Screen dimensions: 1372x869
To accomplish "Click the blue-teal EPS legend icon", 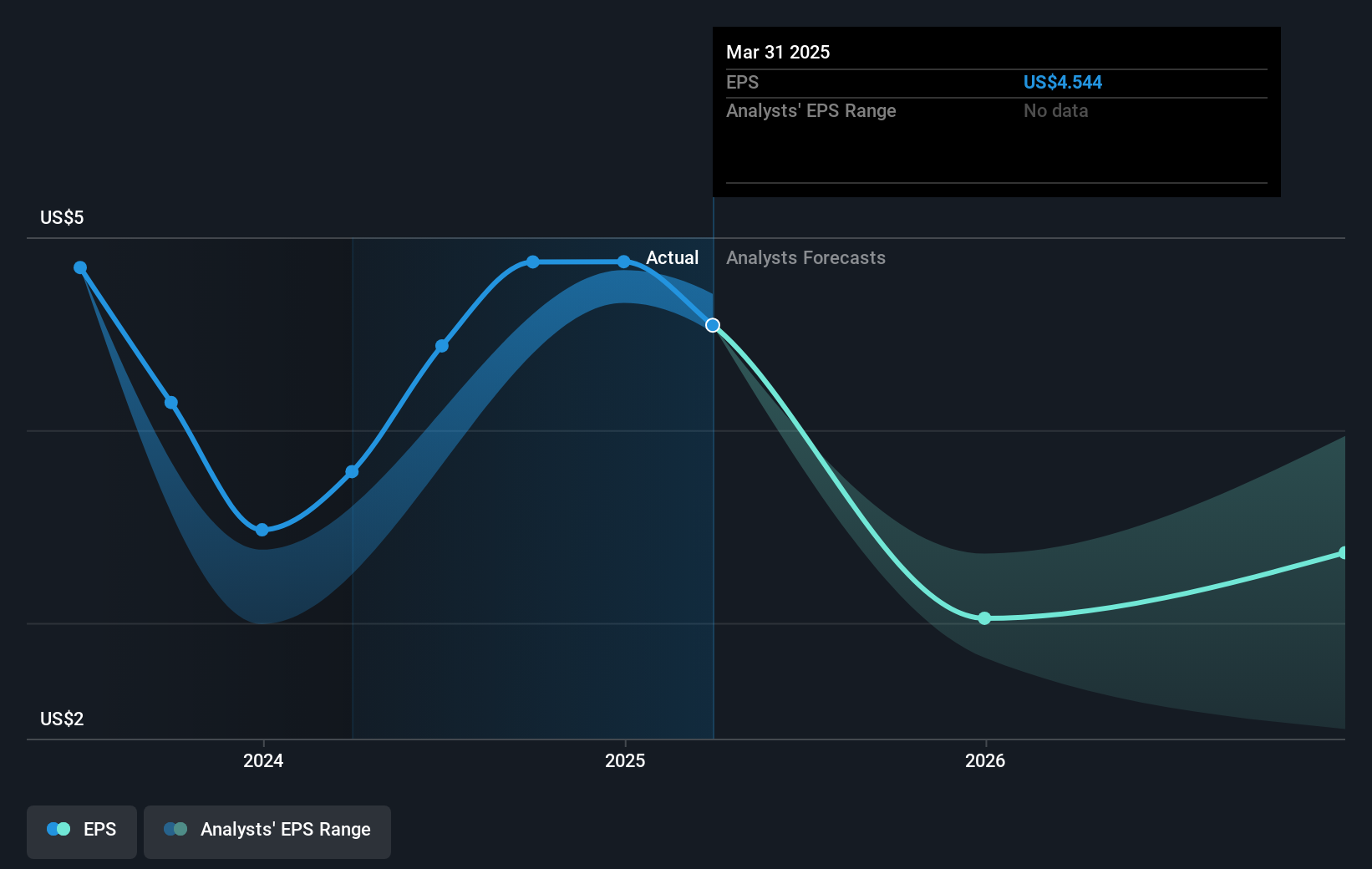I will (58, 829).
